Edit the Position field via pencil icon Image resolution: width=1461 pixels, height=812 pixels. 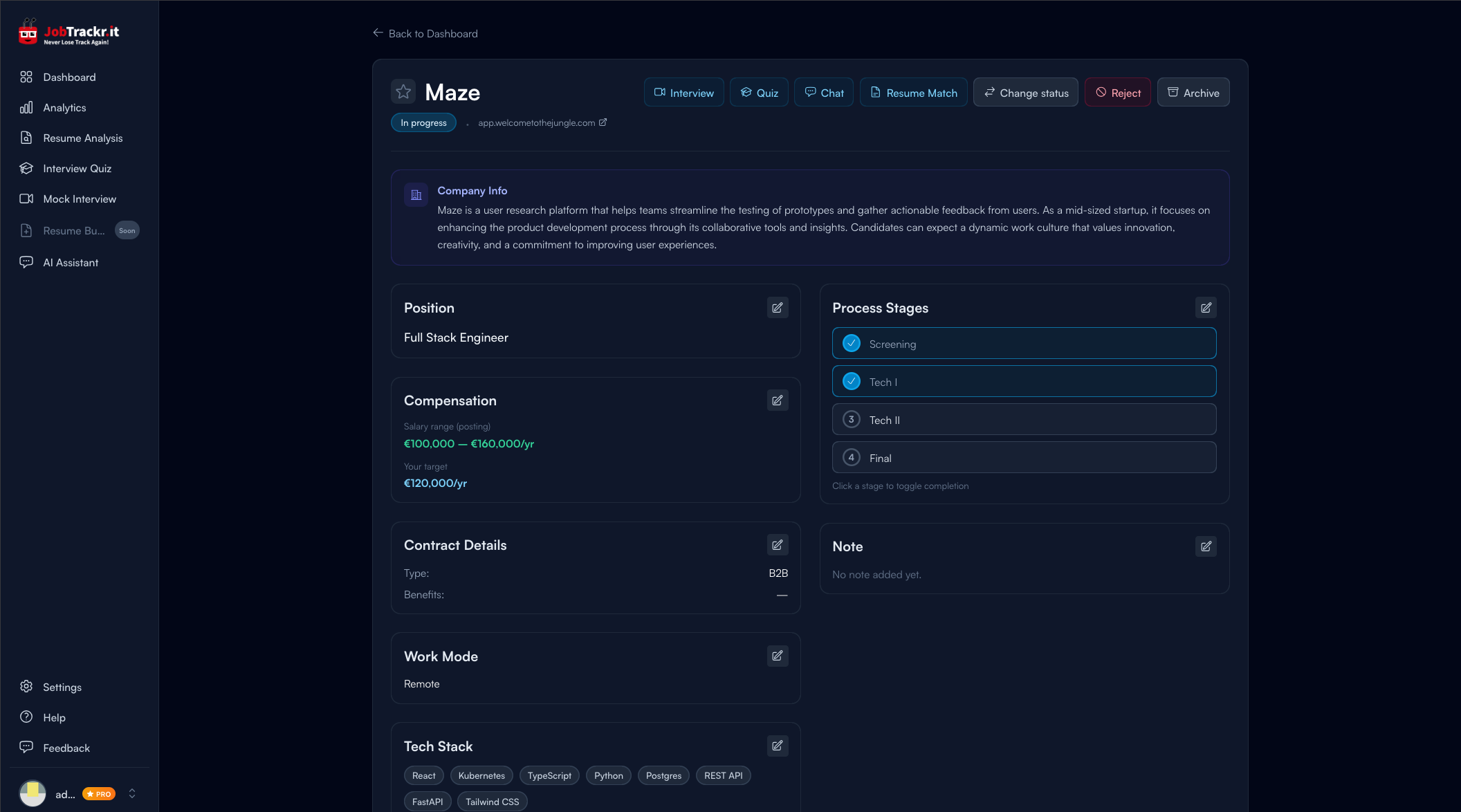[777, 307]
